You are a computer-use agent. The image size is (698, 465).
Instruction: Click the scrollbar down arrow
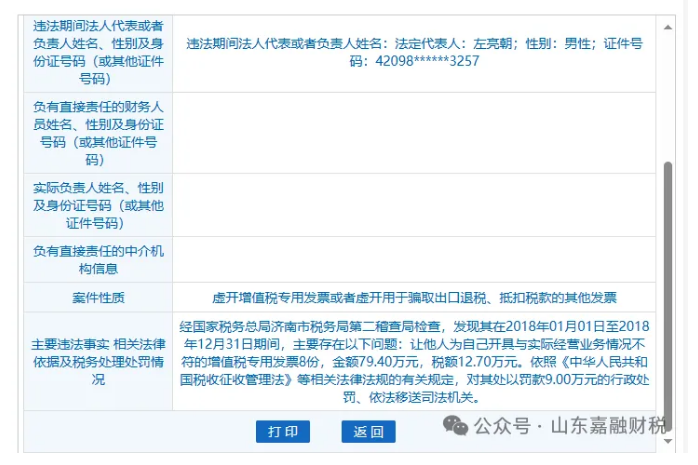click(x=667, y=441)
